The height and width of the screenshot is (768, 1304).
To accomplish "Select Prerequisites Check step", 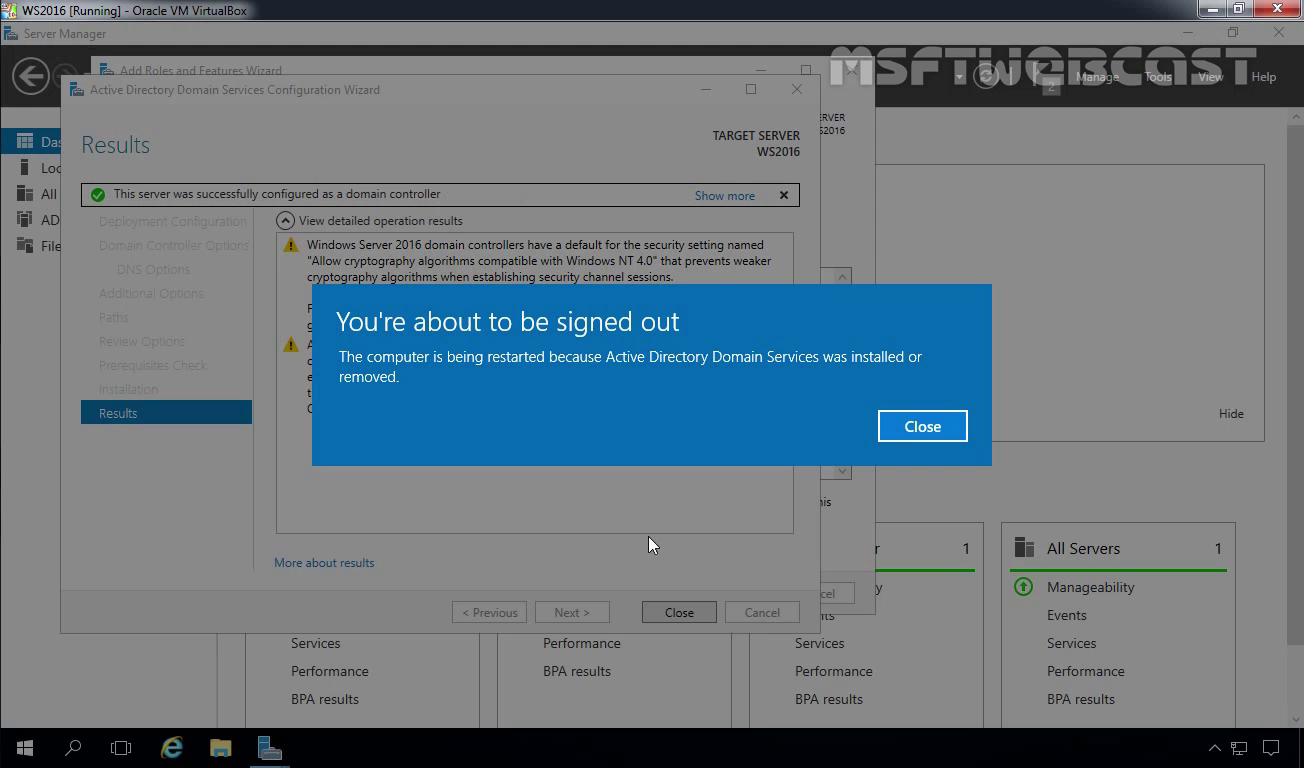I will [153, 366].
